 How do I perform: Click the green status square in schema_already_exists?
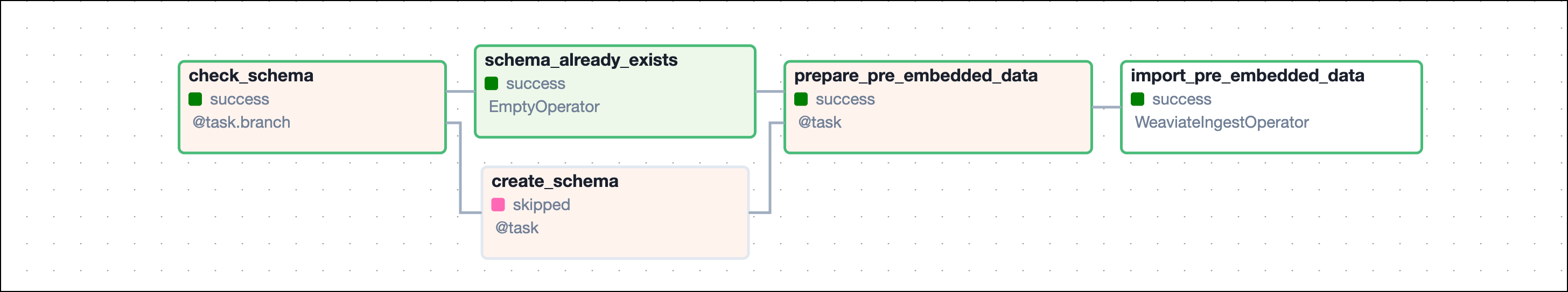click(491, 84)
